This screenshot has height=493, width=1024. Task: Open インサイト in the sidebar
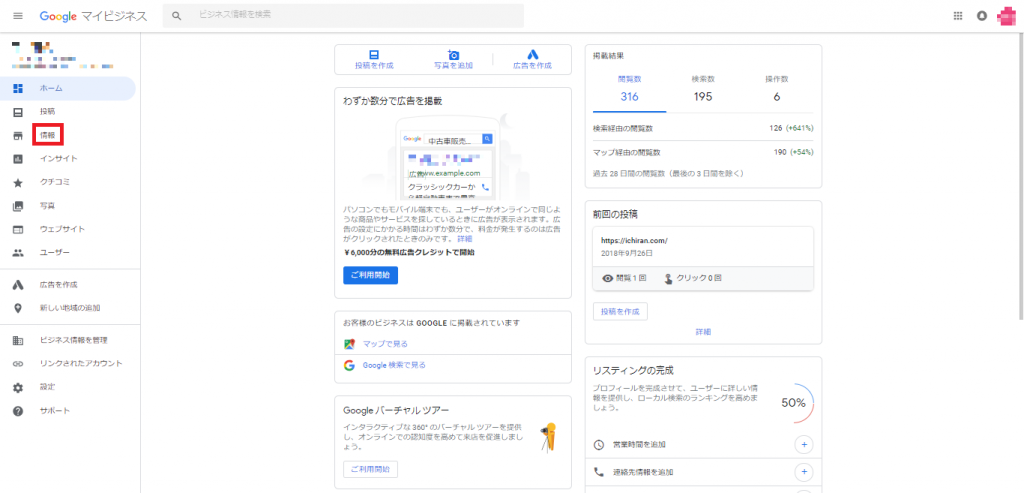(x=58, y=159)
